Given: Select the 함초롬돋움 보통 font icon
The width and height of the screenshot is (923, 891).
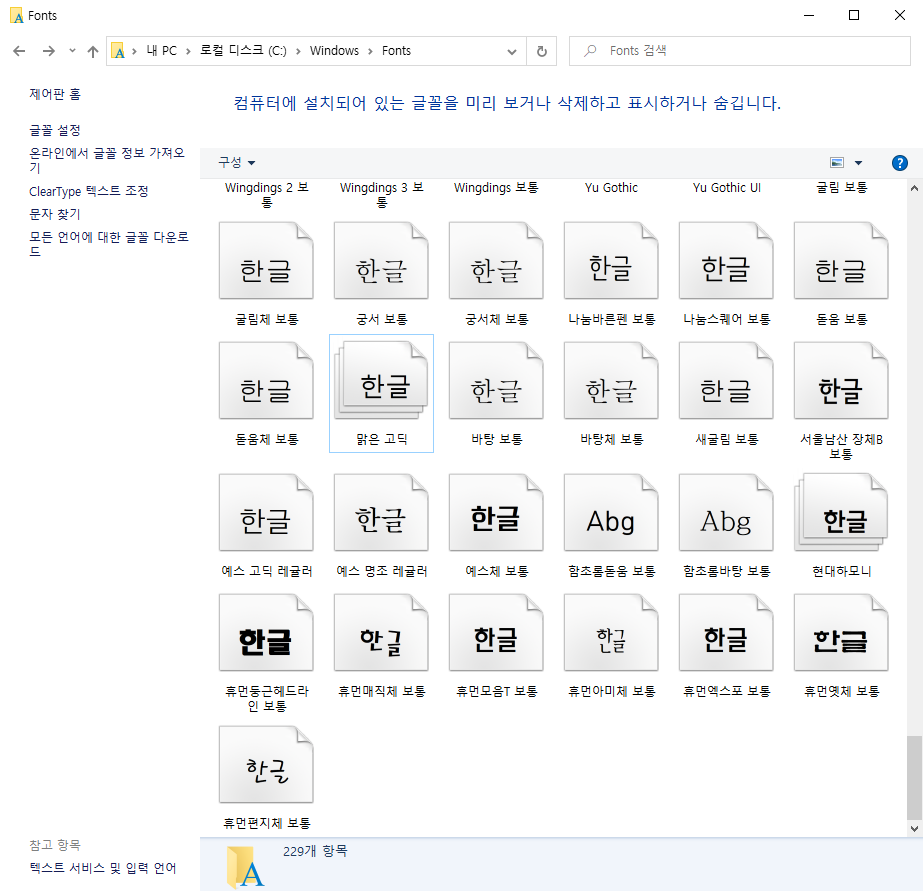Looking at the screenshot, I should tap(611, 513).
